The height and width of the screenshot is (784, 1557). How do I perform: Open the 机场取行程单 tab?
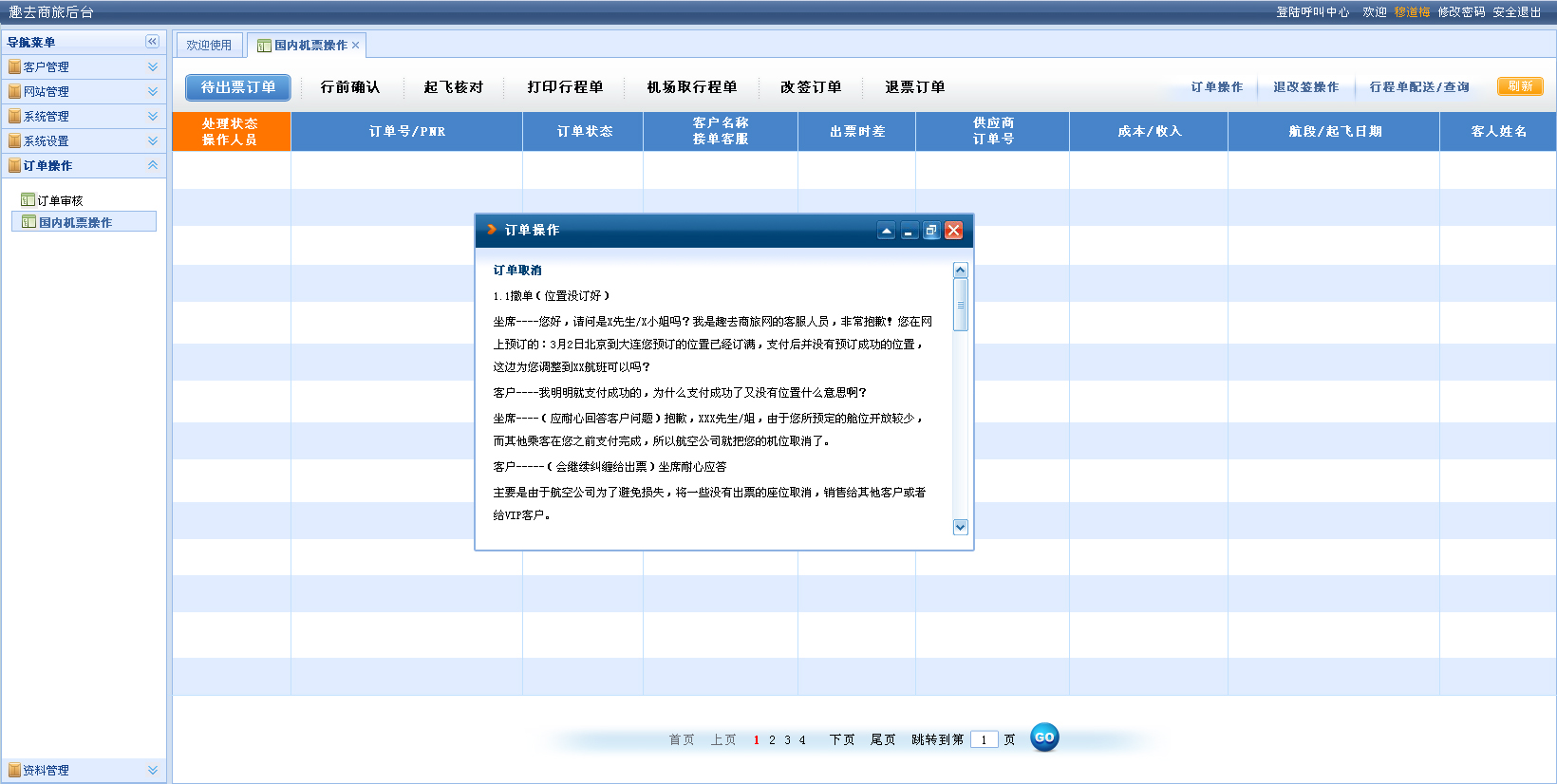click(692, 87)
